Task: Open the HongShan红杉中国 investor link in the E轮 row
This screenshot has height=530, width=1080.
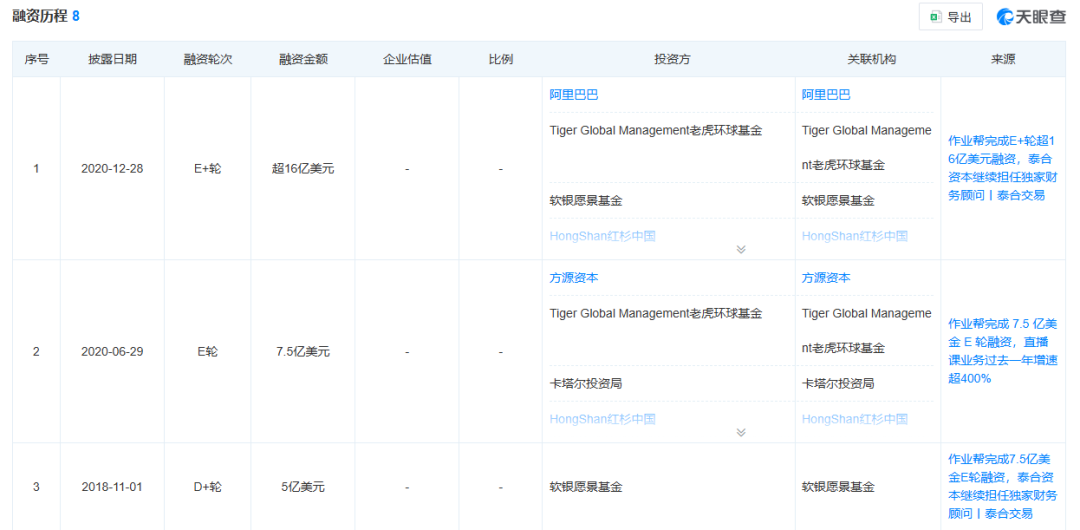Action: [x=602, y=418]
